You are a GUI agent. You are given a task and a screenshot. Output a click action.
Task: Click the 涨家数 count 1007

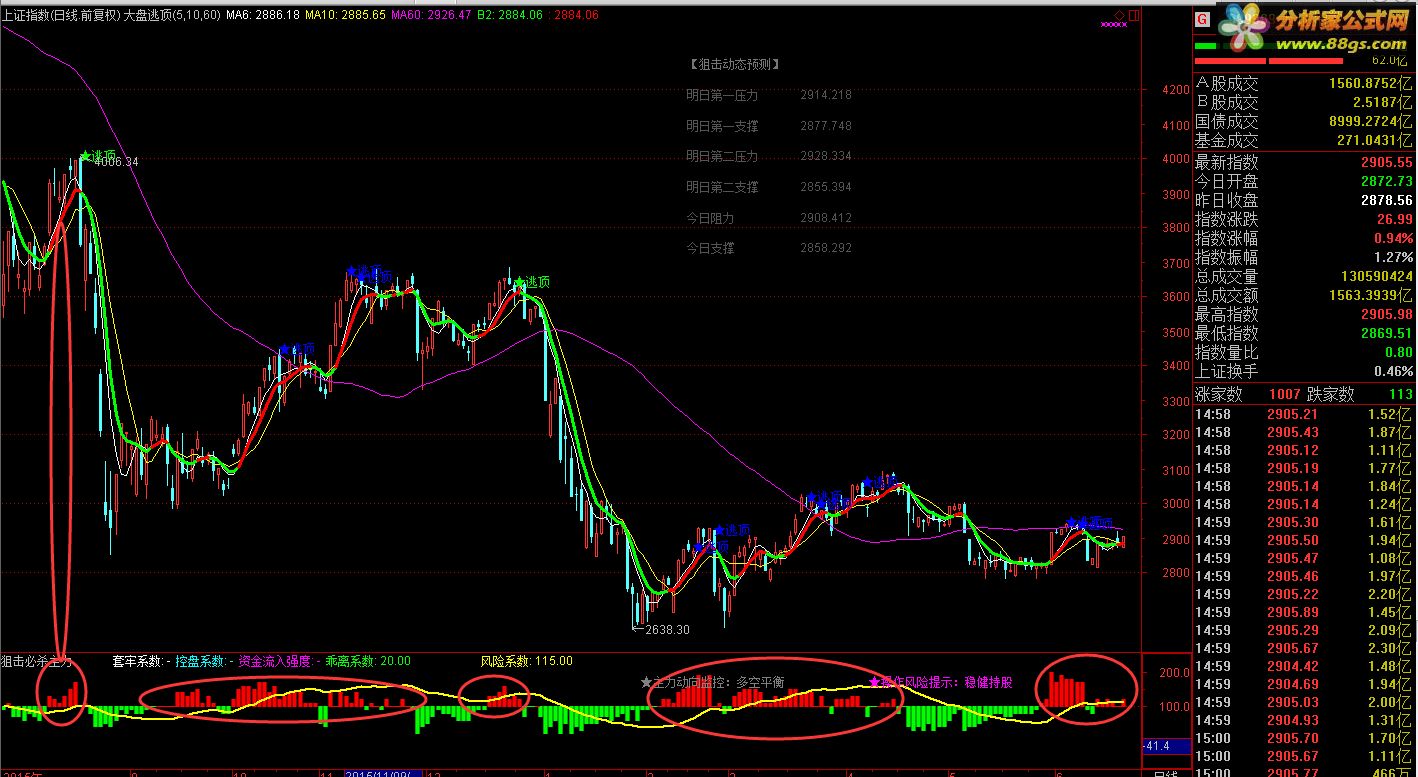(x=1285, y=395)
